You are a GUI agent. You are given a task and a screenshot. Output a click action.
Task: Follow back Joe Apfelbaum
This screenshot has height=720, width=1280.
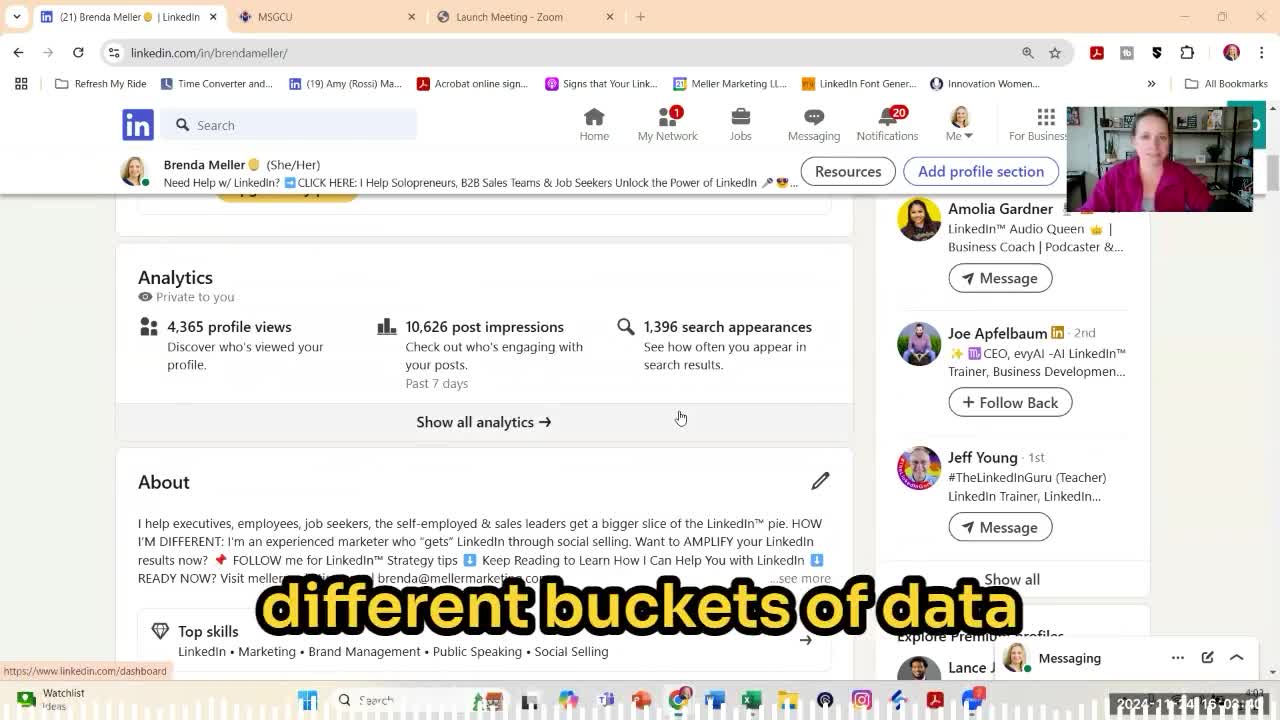[x=1009, y=402]
